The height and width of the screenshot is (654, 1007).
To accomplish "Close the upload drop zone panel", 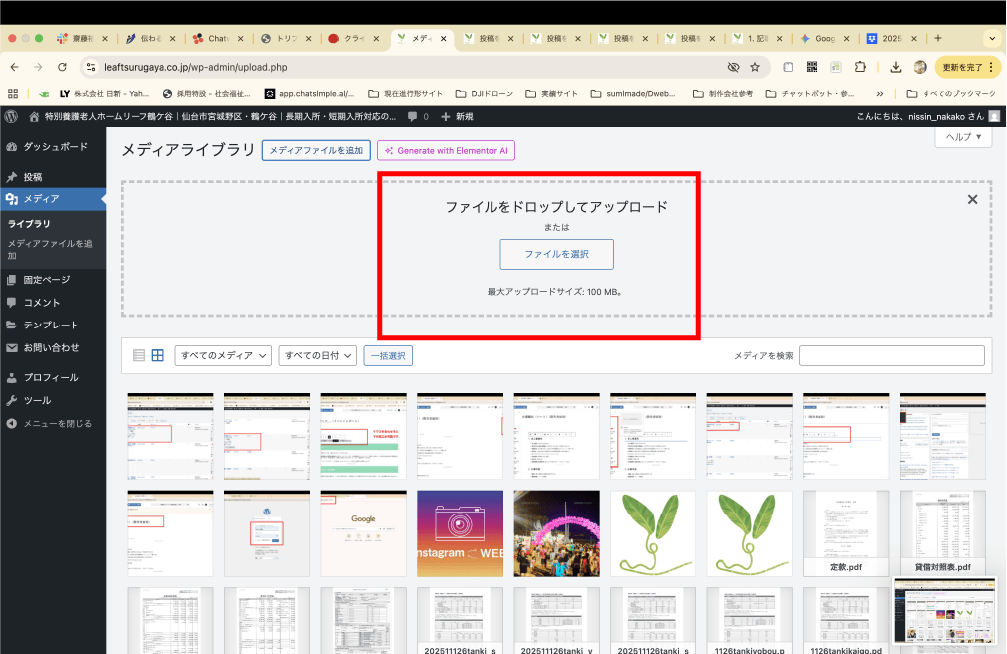I will click(972, 200).
